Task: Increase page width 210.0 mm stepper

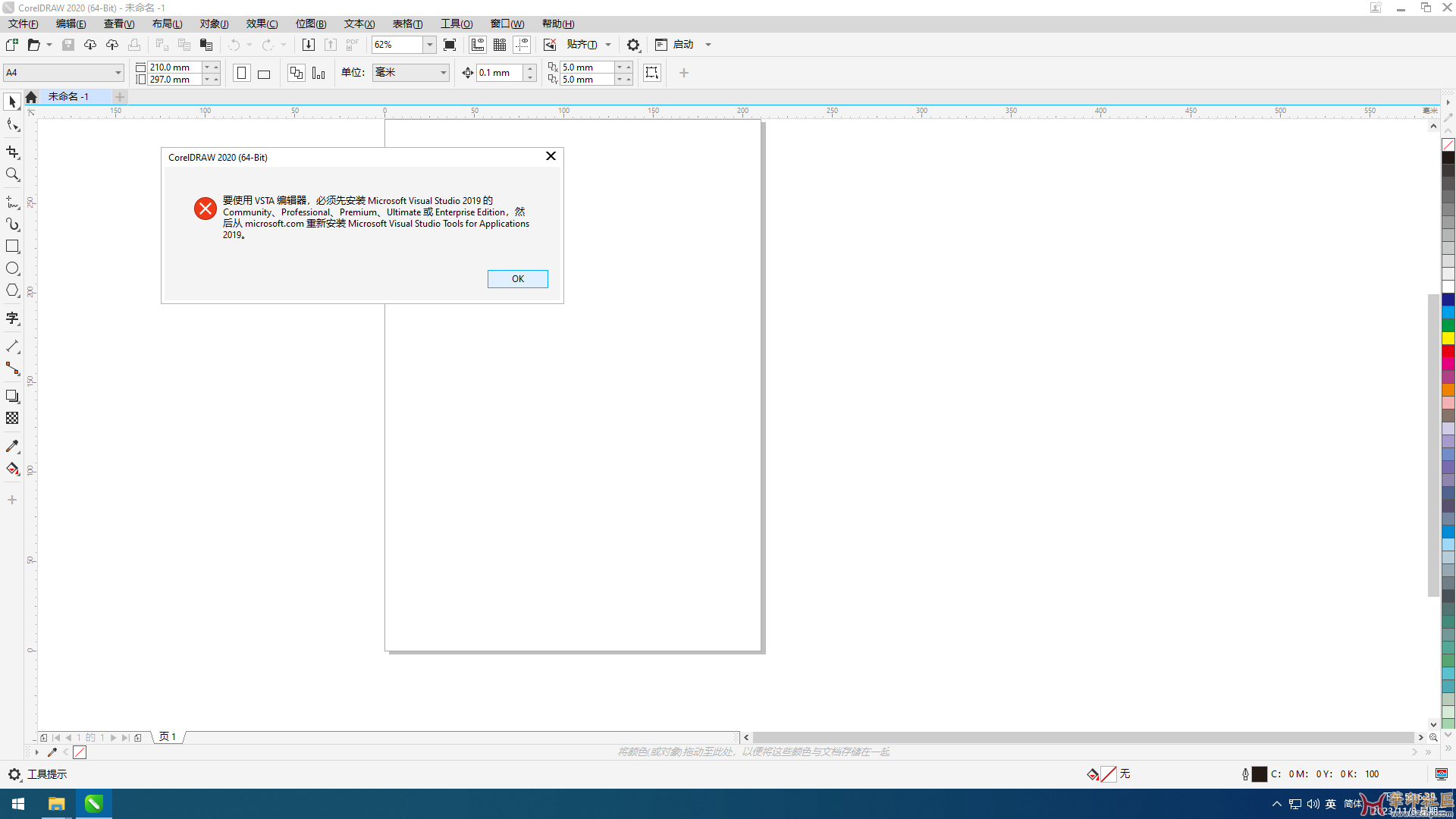Action: coord(216,67)
